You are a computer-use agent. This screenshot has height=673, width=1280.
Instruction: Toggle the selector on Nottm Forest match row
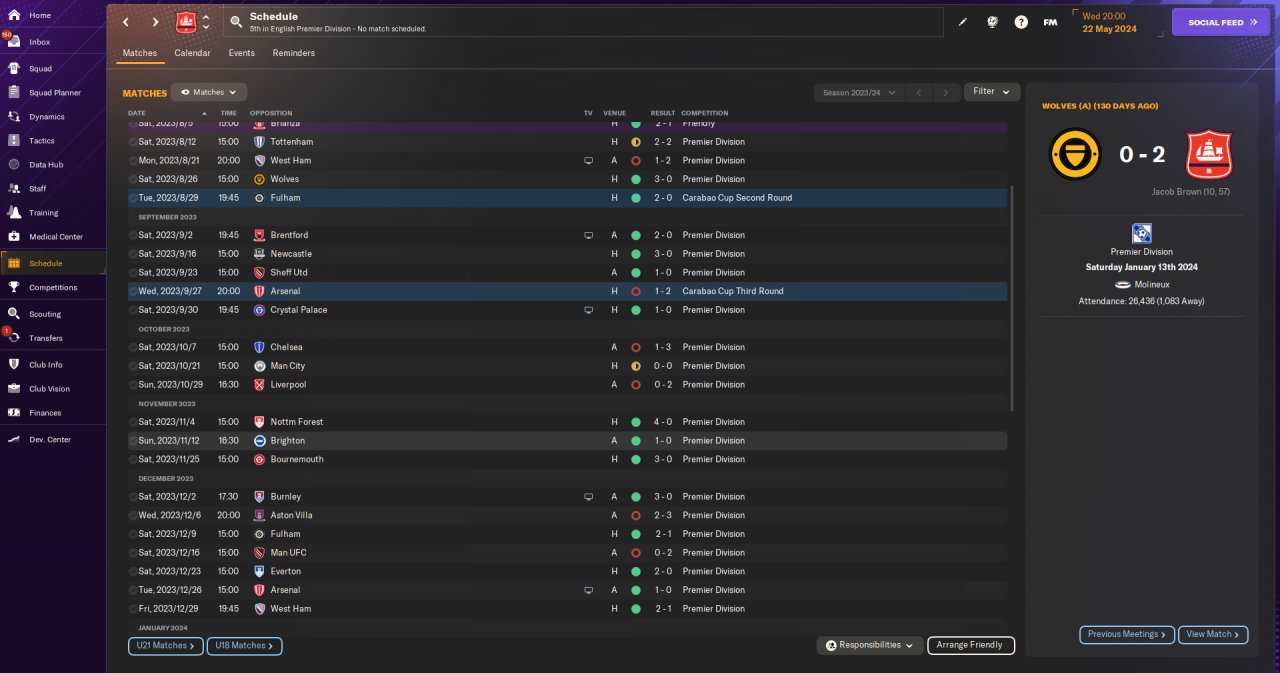(133, 422)
